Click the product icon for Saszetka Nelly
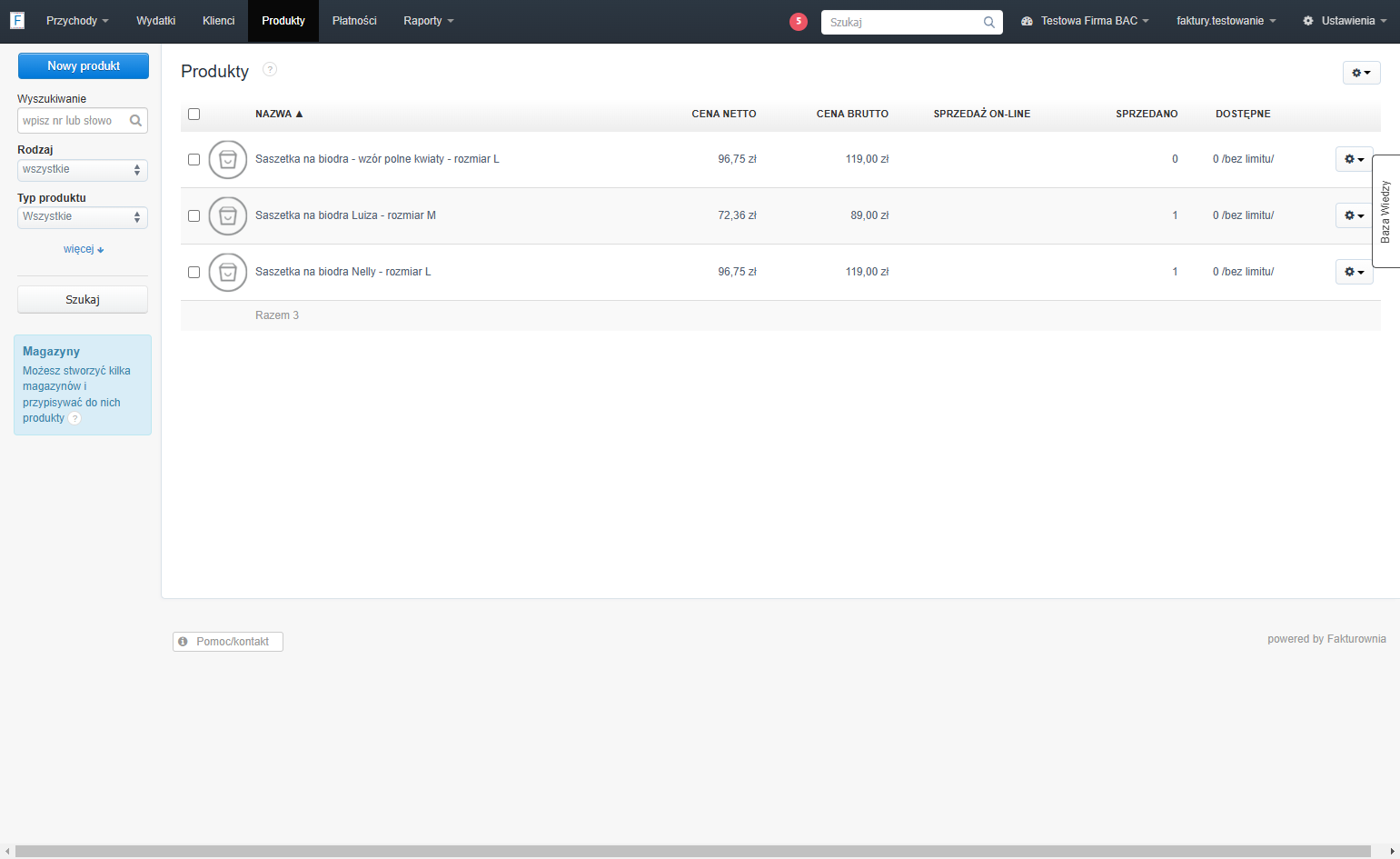 click(228, 273)
